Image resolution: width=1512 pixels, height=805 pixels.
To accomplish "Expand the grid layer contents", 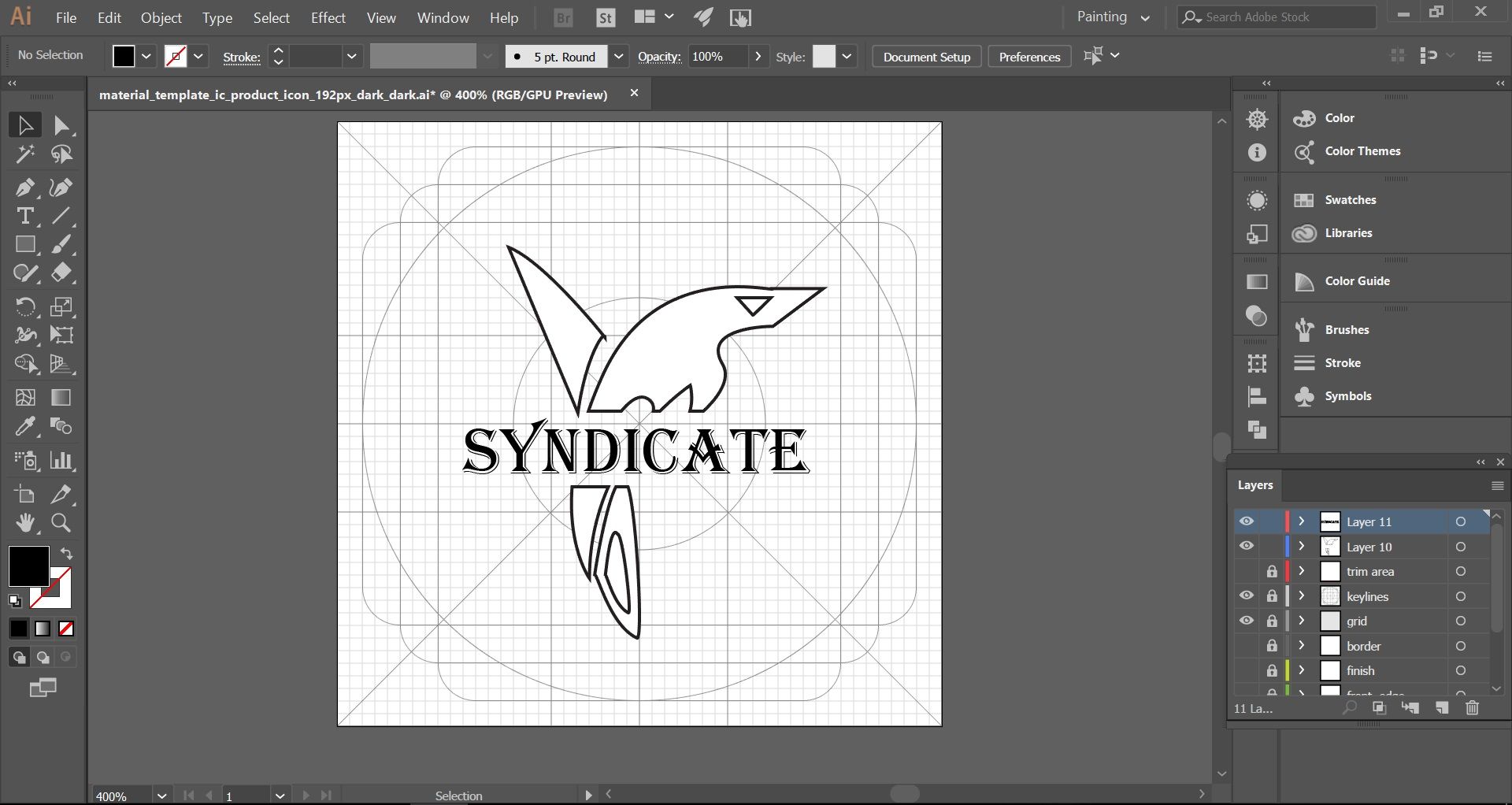I will tap(1302, 621).
